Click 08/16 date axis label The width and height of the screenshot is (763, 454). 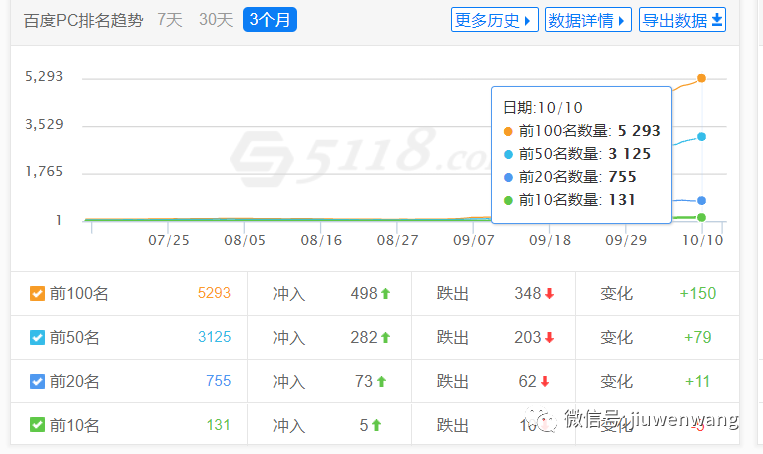[321, 240]
